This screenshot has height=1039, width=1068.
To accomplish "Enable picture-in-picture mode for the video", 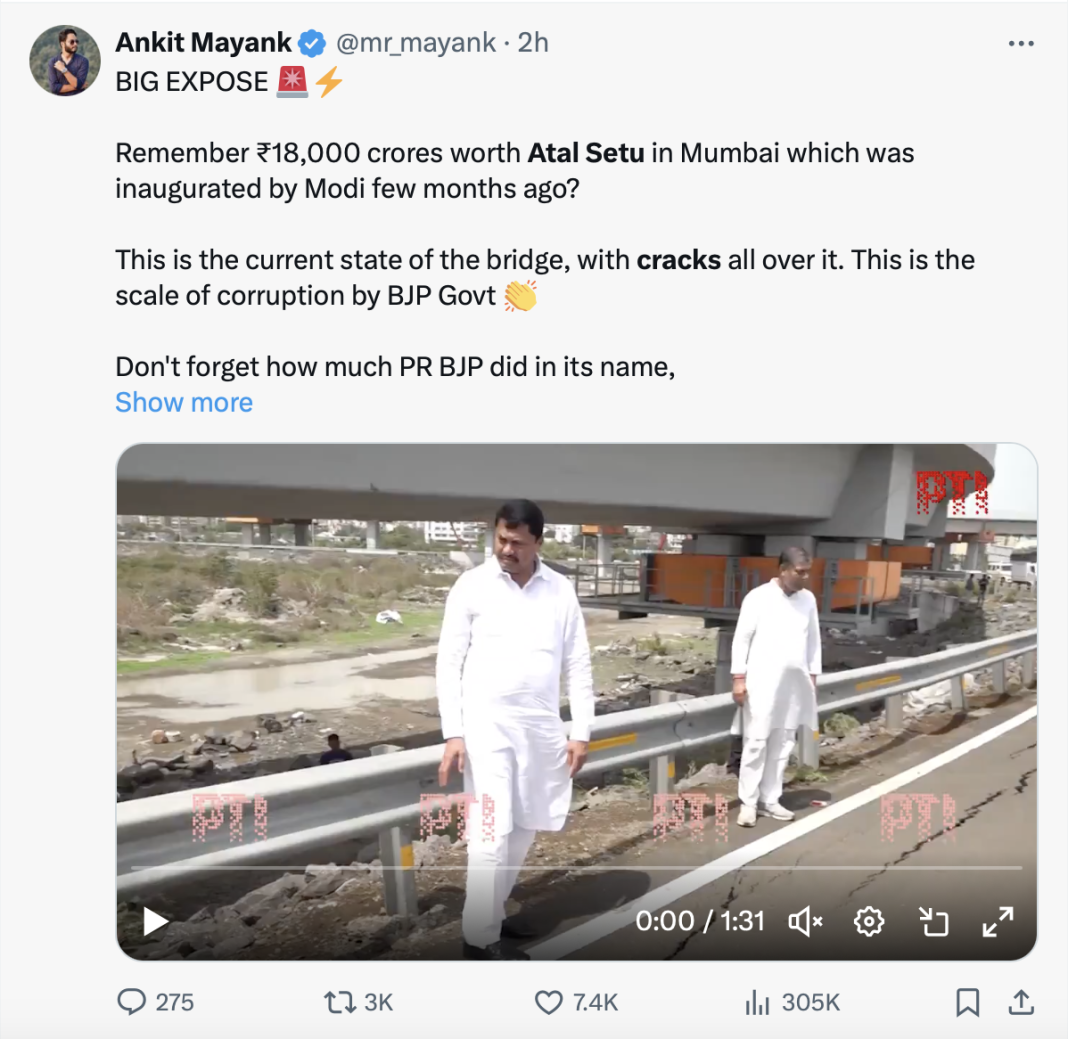I will click(933, 921).
